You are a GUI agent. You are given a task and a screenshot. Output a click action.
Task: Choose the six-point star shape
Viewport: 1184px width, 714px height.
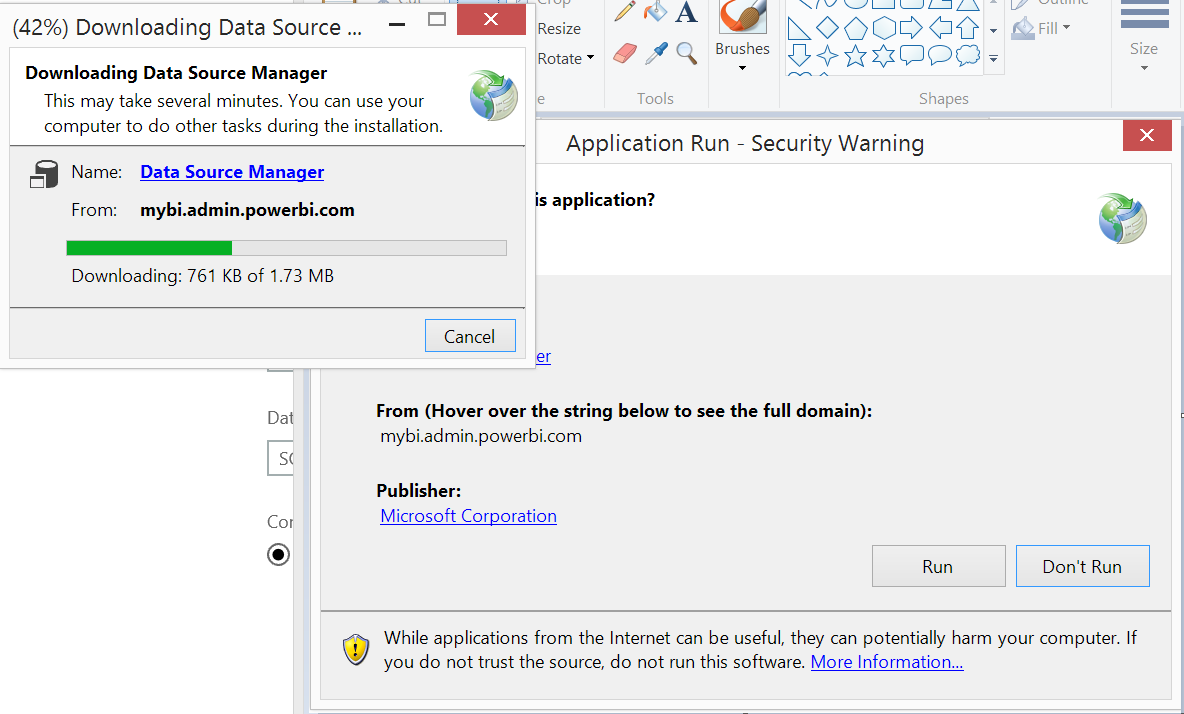[883, 55]
